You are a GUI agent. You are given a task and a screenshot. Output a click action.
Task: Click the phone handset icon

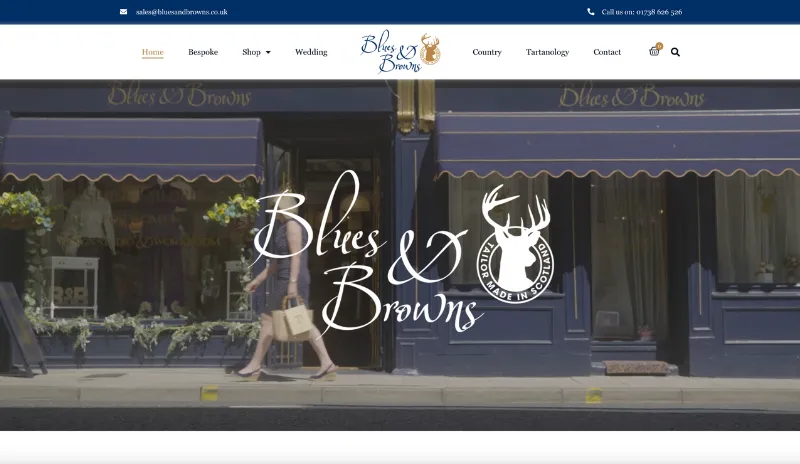coord(591,12)
